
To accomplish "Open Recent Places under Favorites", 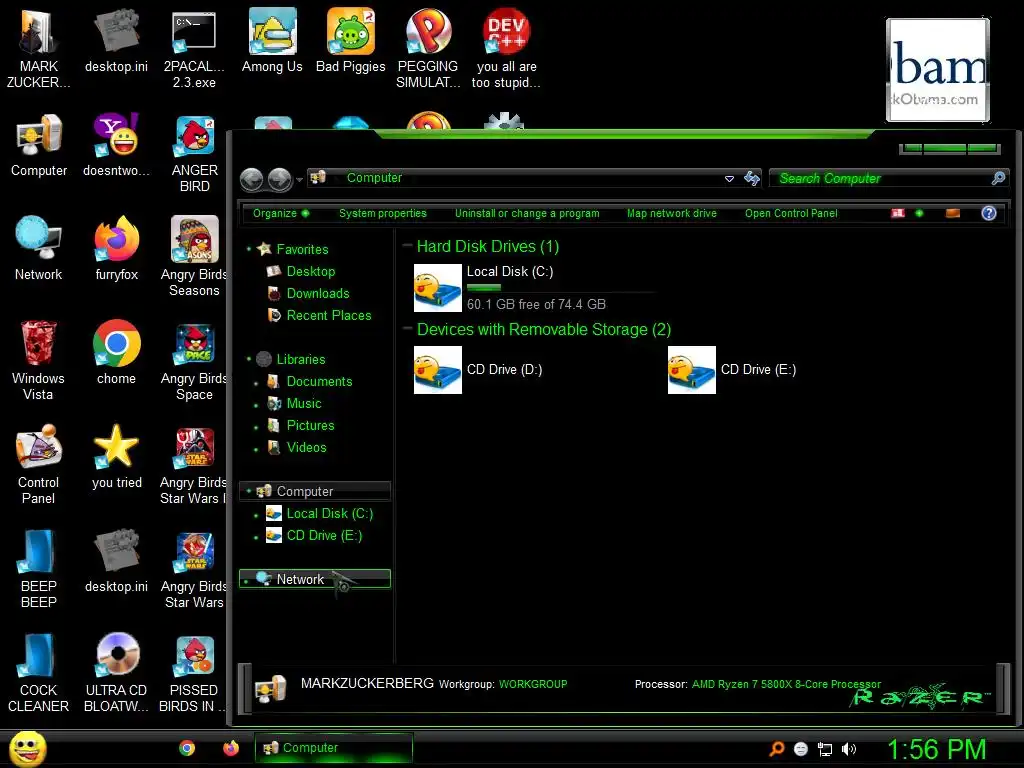I will (328, 315).
